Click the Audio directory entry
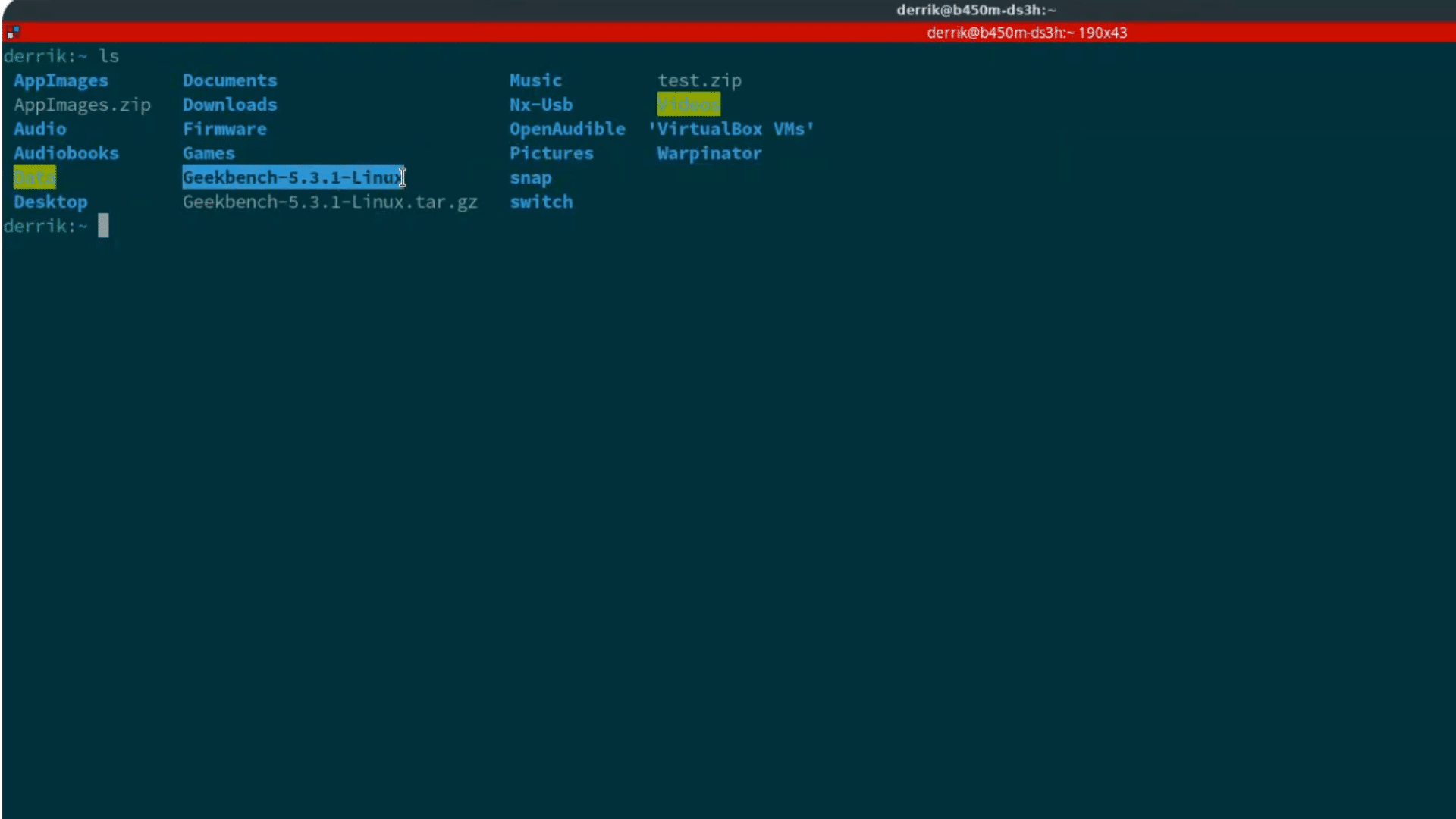The image size is (1456, 819). click(x=39, y=129)
